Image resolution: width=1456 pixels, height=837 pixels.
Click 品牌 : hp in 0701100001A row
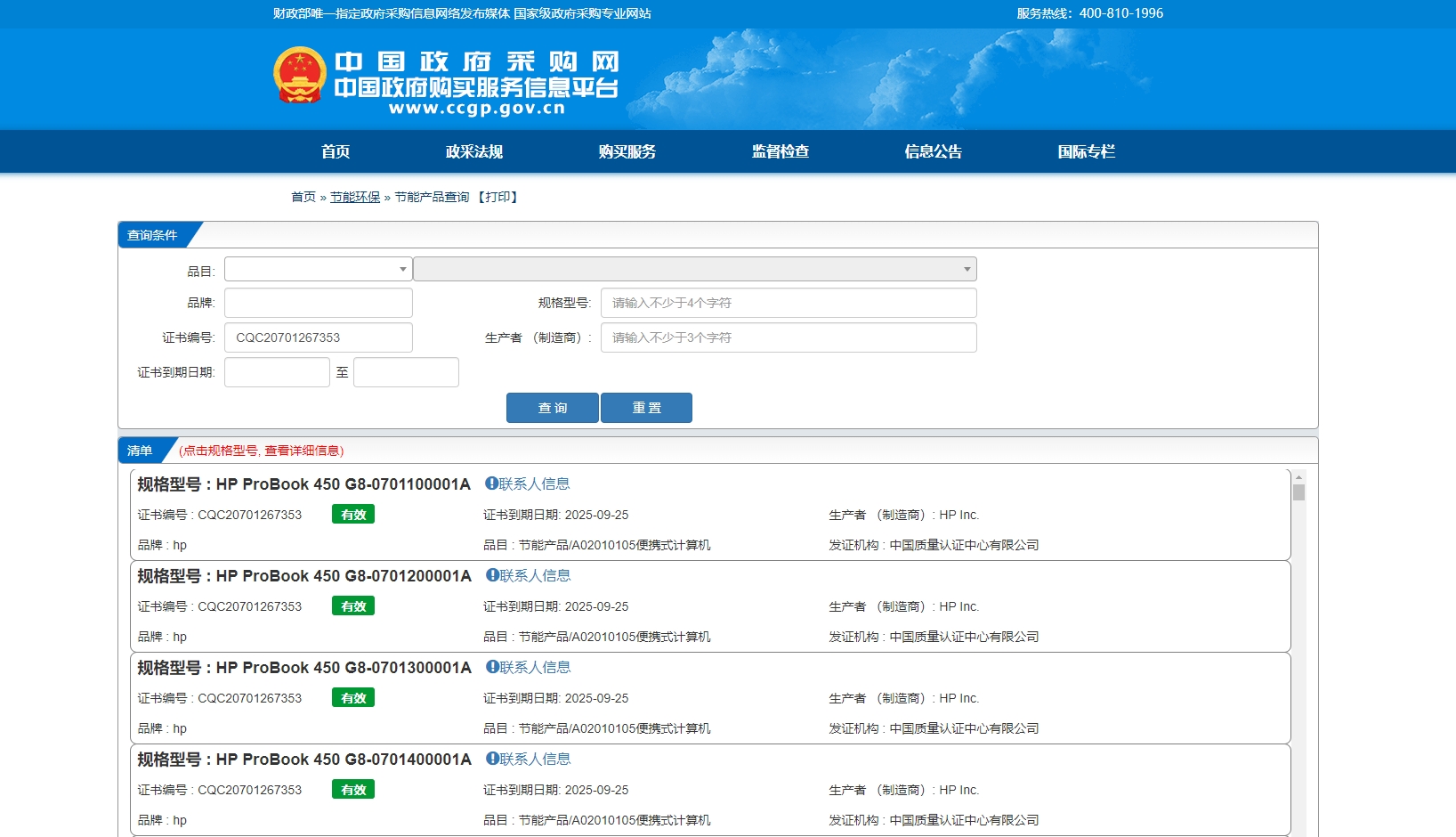click(x=162, y=545)
